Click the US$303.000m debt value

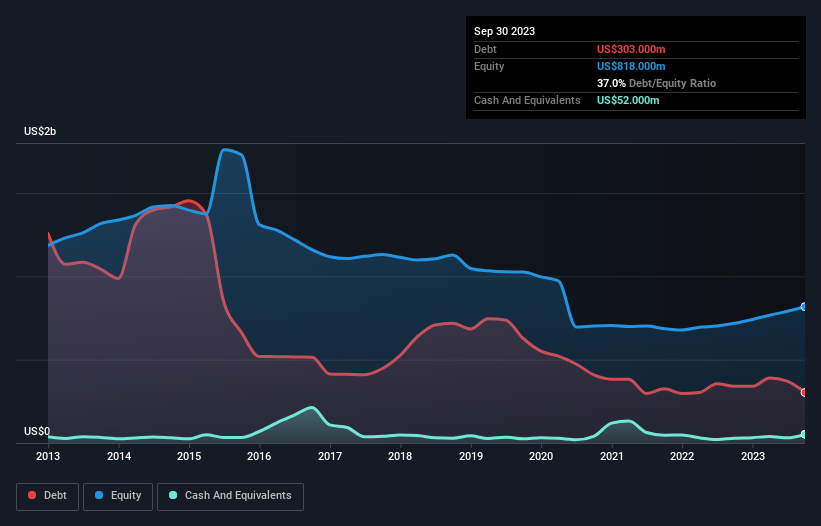[x=631, y=49]
